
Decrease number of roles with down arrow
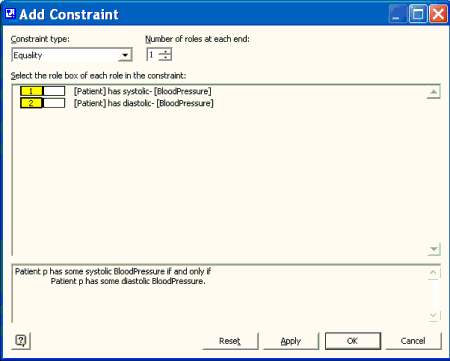click(x=165, y=58)
